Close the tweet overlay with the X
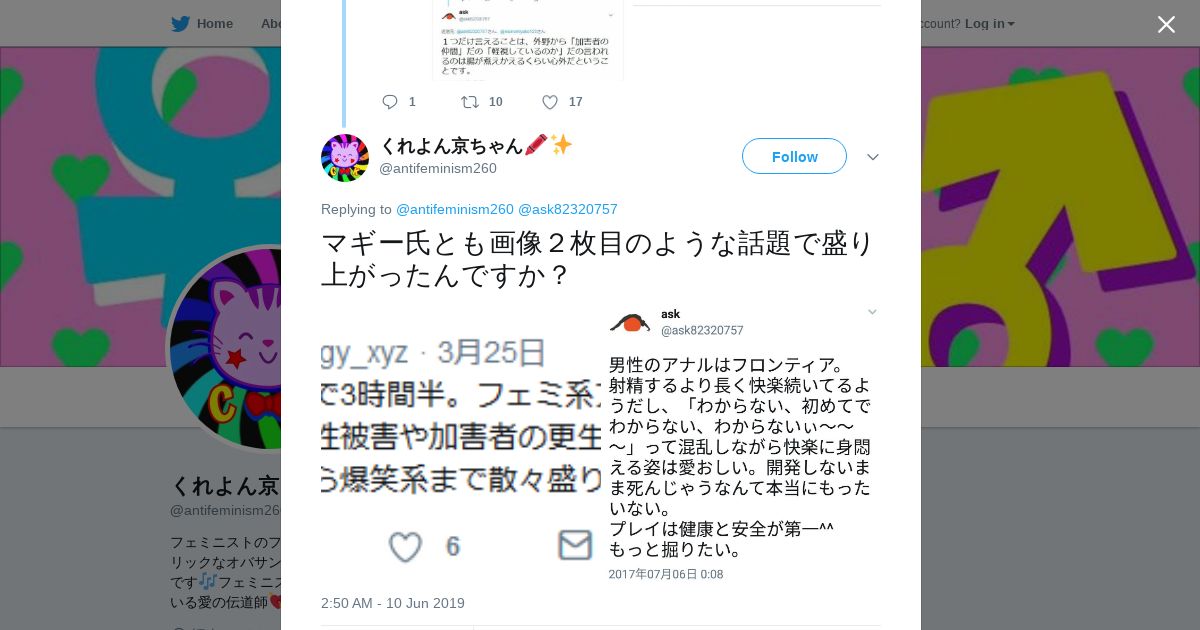The height and width of the screenshot is (630, 1200). [x=1166, y=24]
